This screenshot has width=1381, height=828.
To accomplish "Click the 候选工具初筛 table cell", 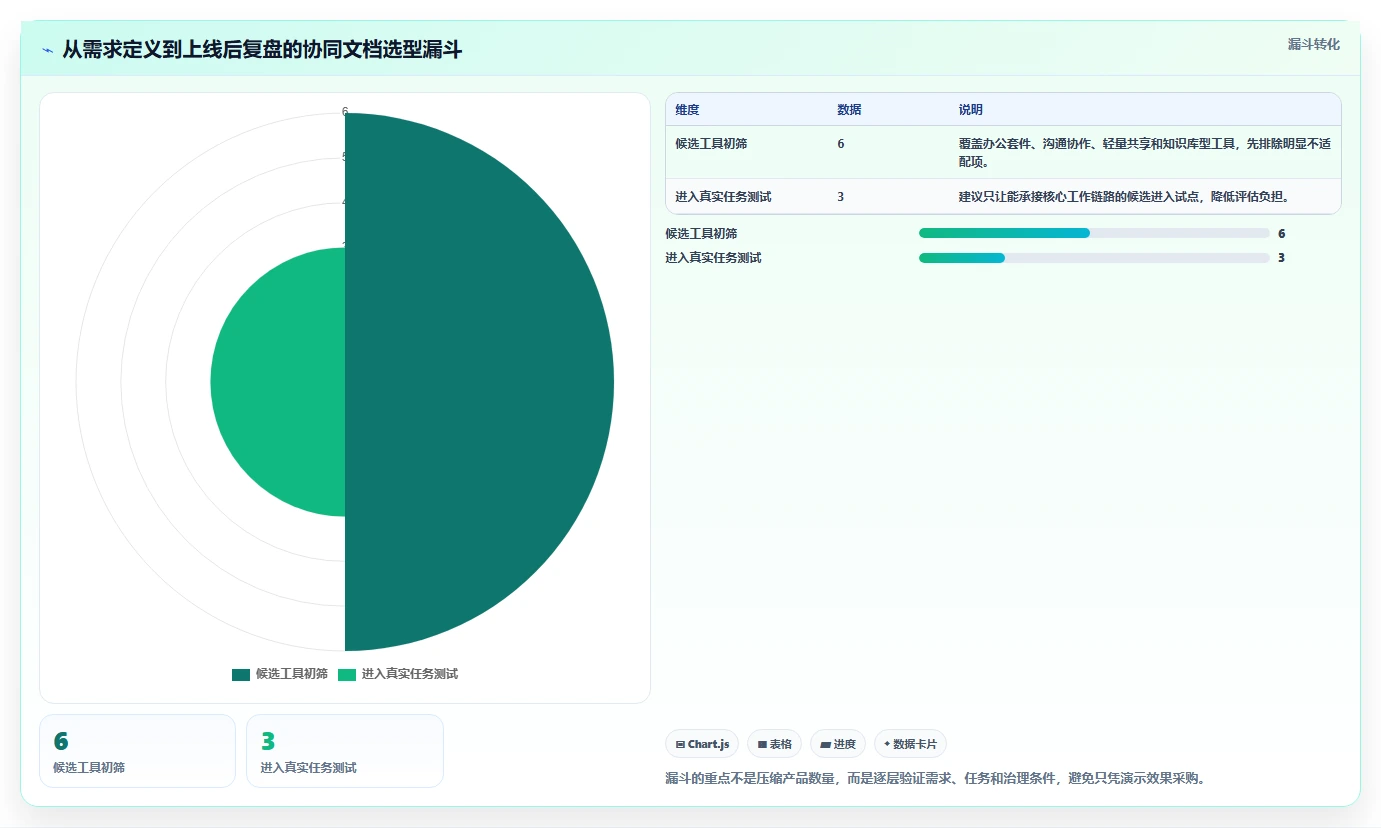I will (711, 144).
